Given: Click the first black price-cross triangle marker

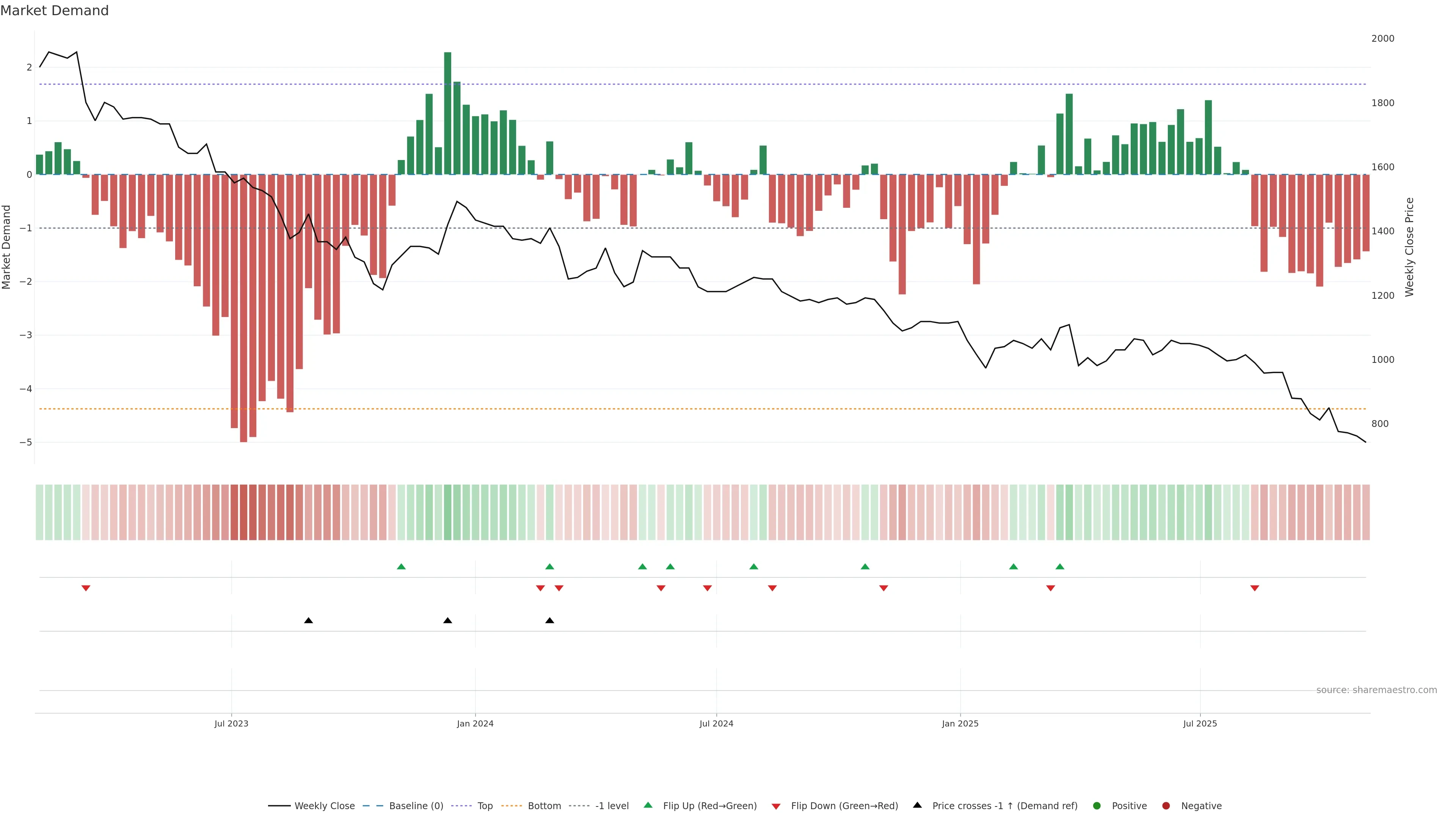Looking at the screenshot, I should [309, 620].
